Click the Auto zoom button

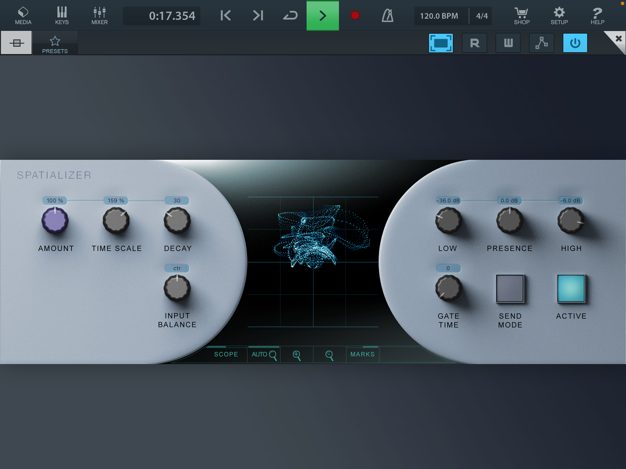(263, 354)
